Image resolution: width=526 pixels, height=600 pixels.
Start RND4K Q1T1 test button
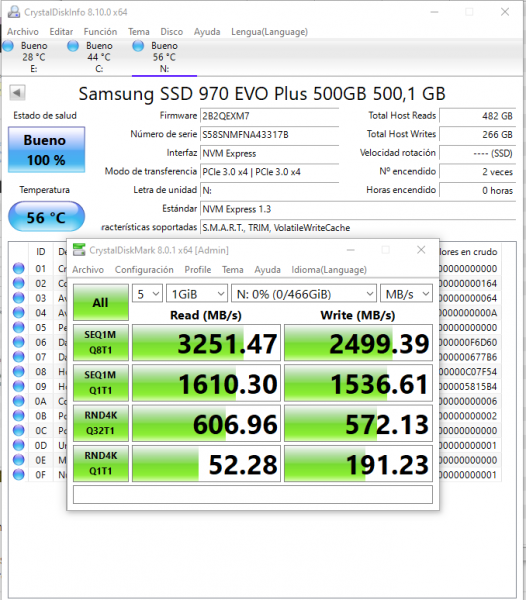click(101, 463)
